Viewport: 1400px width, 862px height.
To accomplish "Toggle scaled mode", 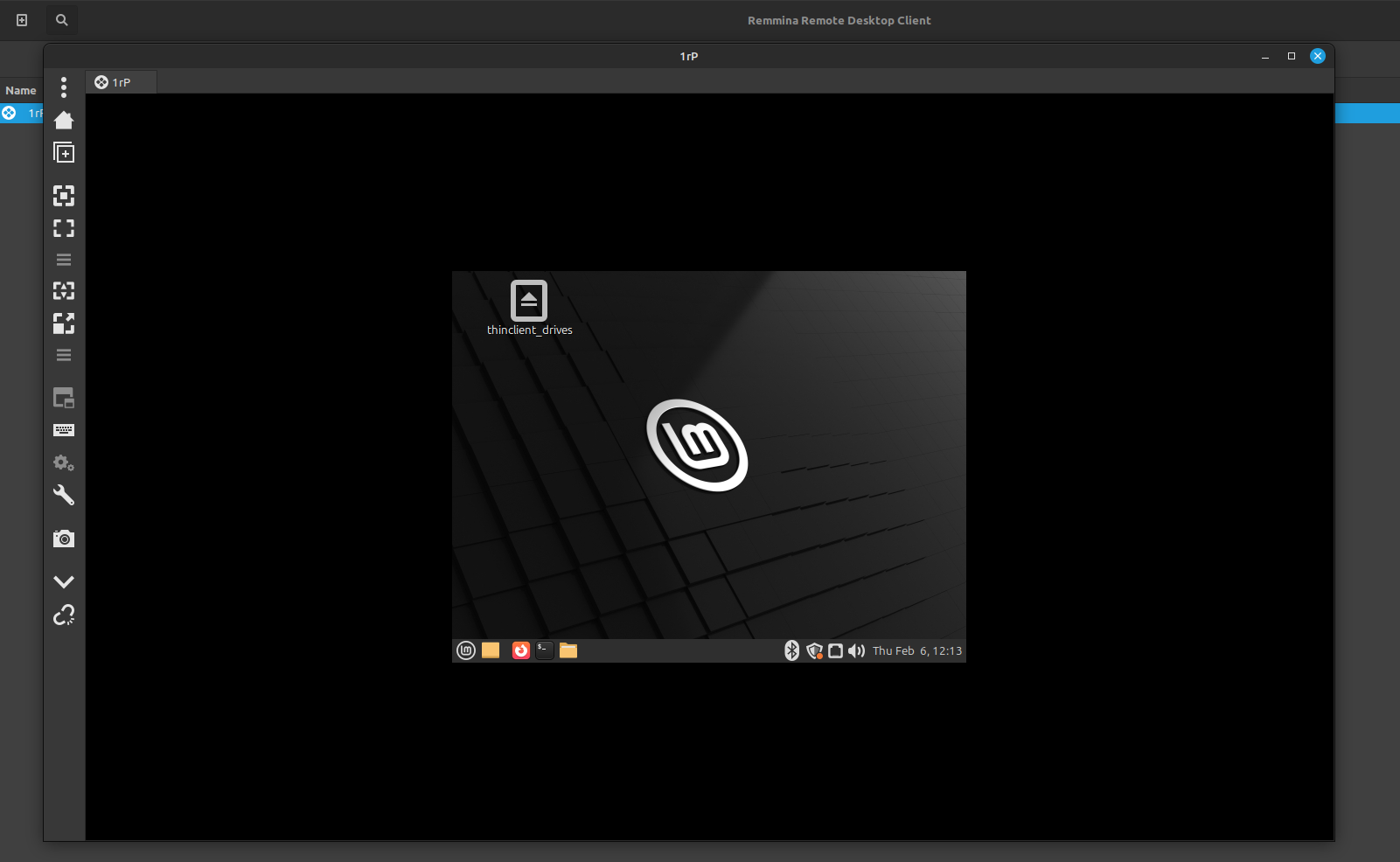I will coord(64,323).
